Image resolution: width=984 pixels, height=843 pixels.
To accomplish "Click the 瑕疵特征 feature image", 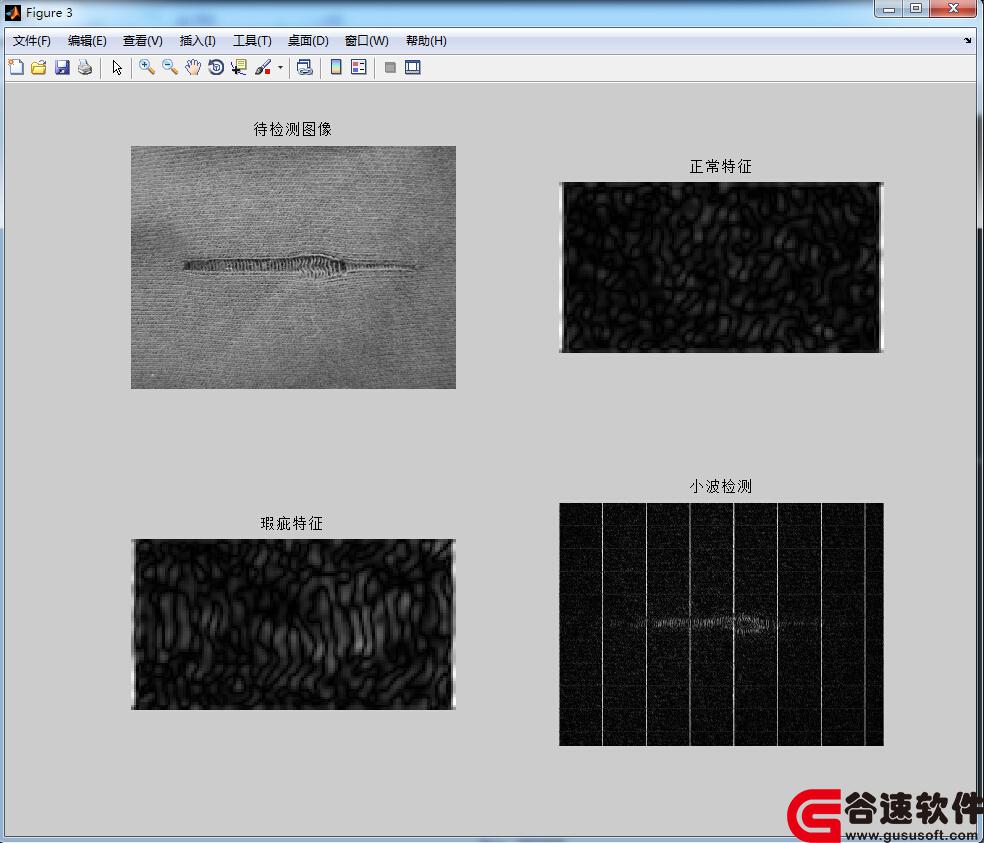I will (293, 625).
